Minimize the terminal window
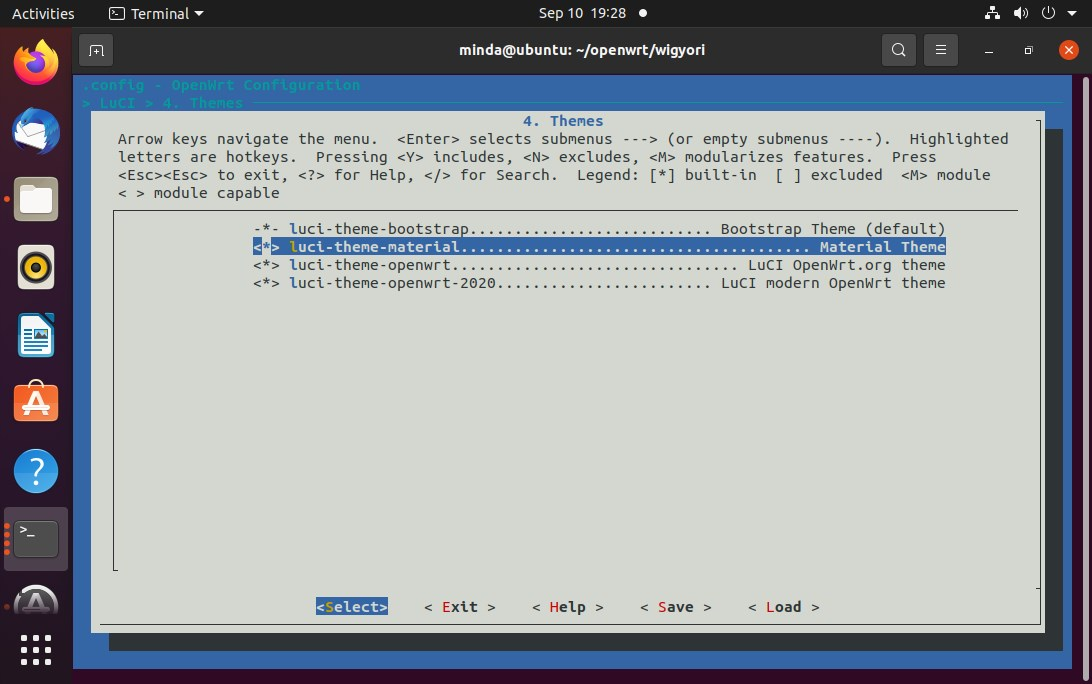Viewport: 1092px width, 684px height. point(988,50)
